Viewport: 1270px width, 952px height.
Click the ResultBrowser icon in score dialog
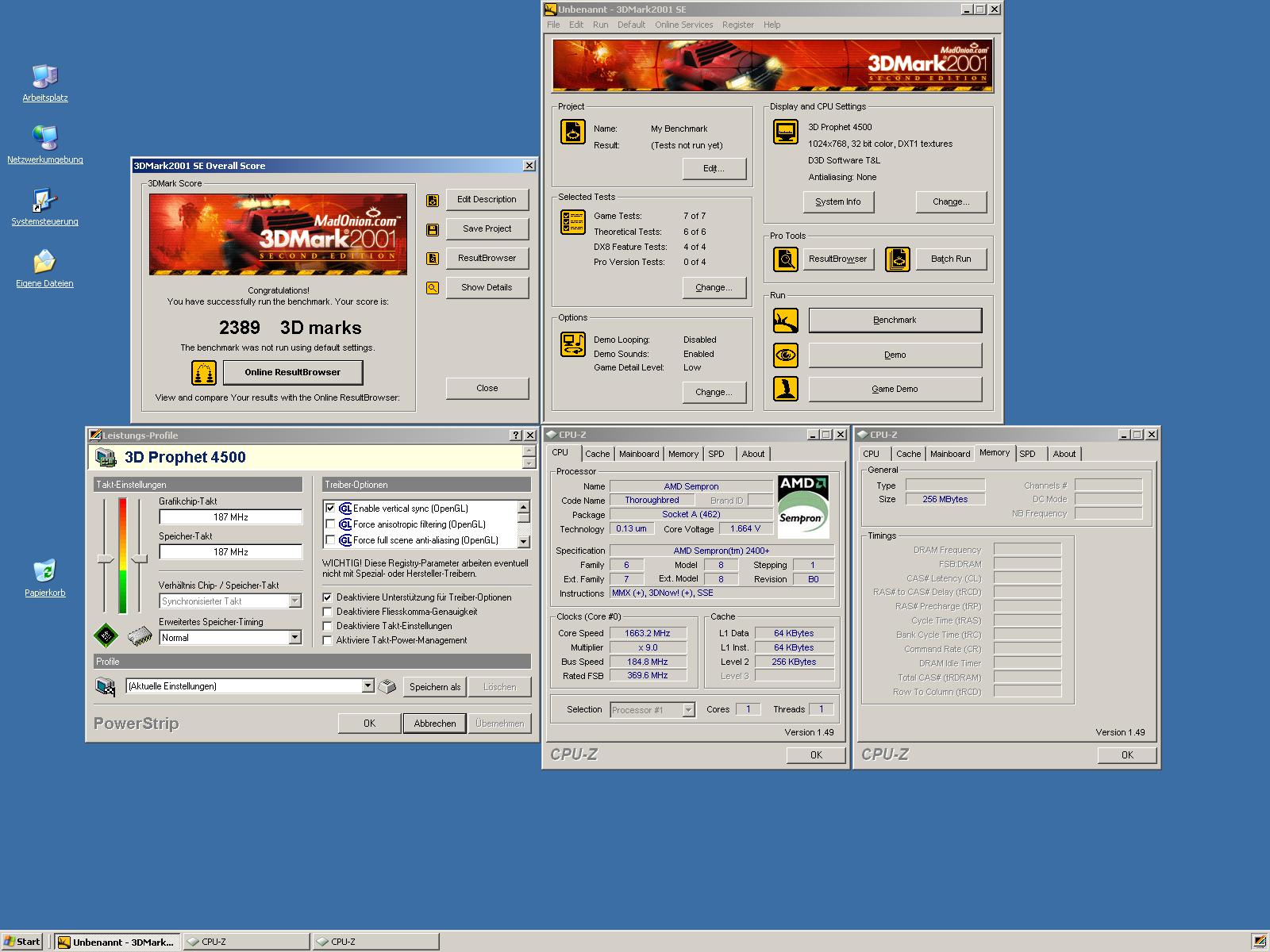[x=433, y=259]
